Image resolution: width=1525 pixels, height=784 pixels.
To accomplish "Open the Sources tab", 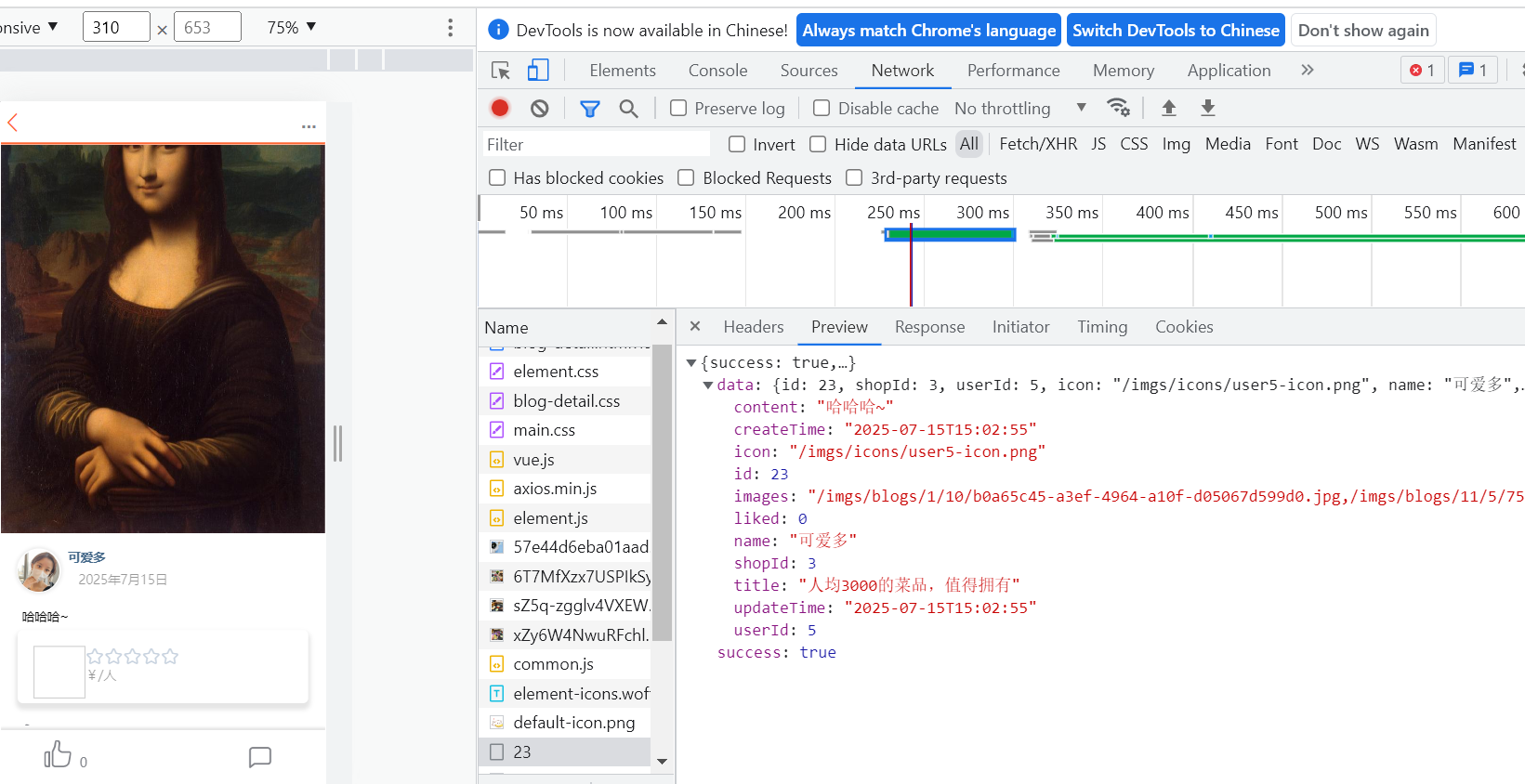I will pyautogui.click(x=809, y=70).
